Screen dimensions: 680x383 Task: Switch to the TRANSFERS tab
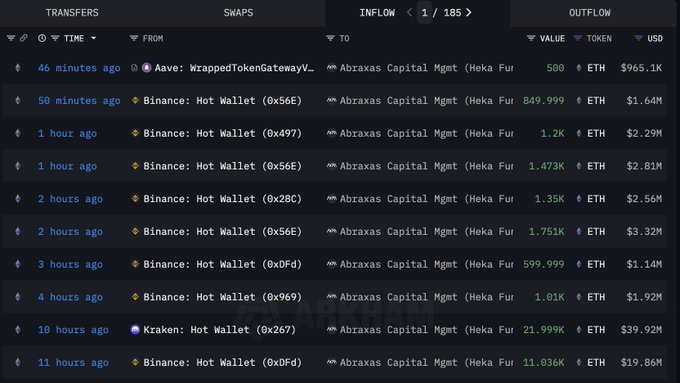(72, 13)
